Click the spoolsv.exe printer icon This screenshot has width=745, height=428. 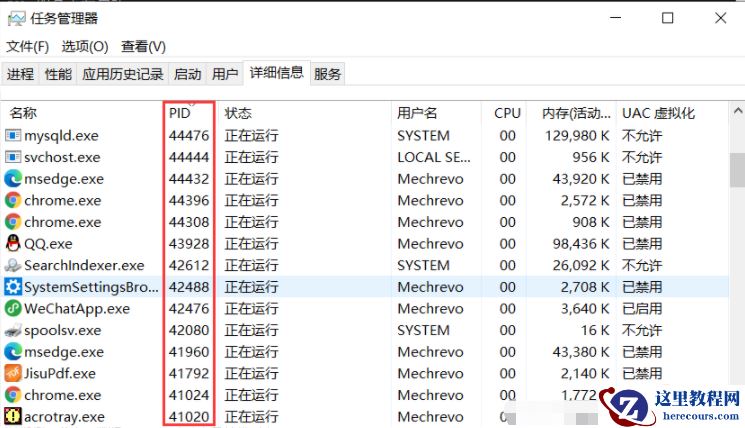[13, 330]
